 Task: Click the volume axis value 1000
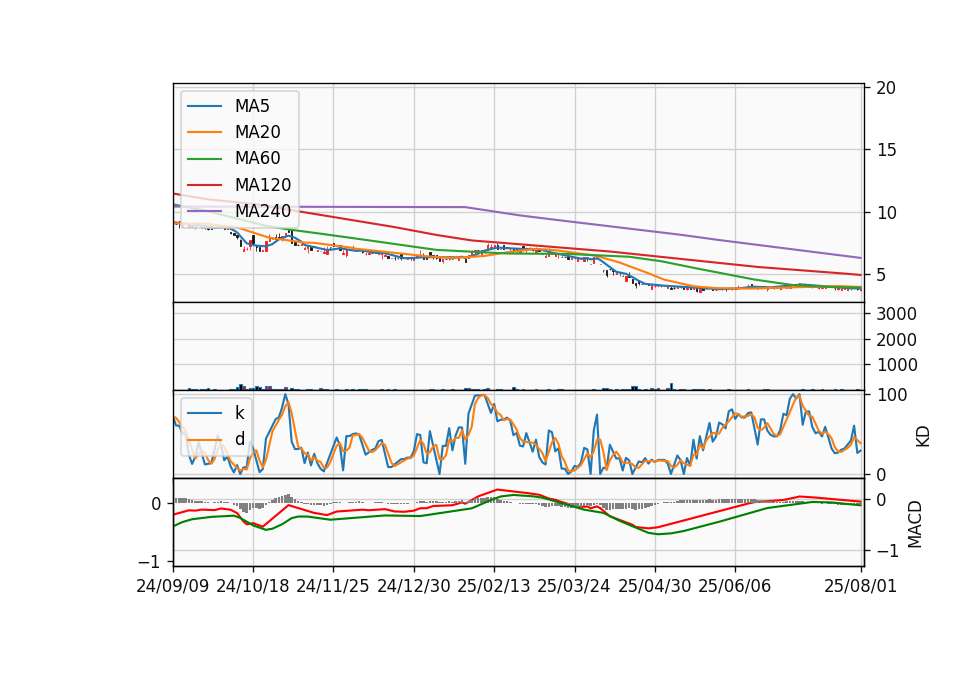point(897,365)
